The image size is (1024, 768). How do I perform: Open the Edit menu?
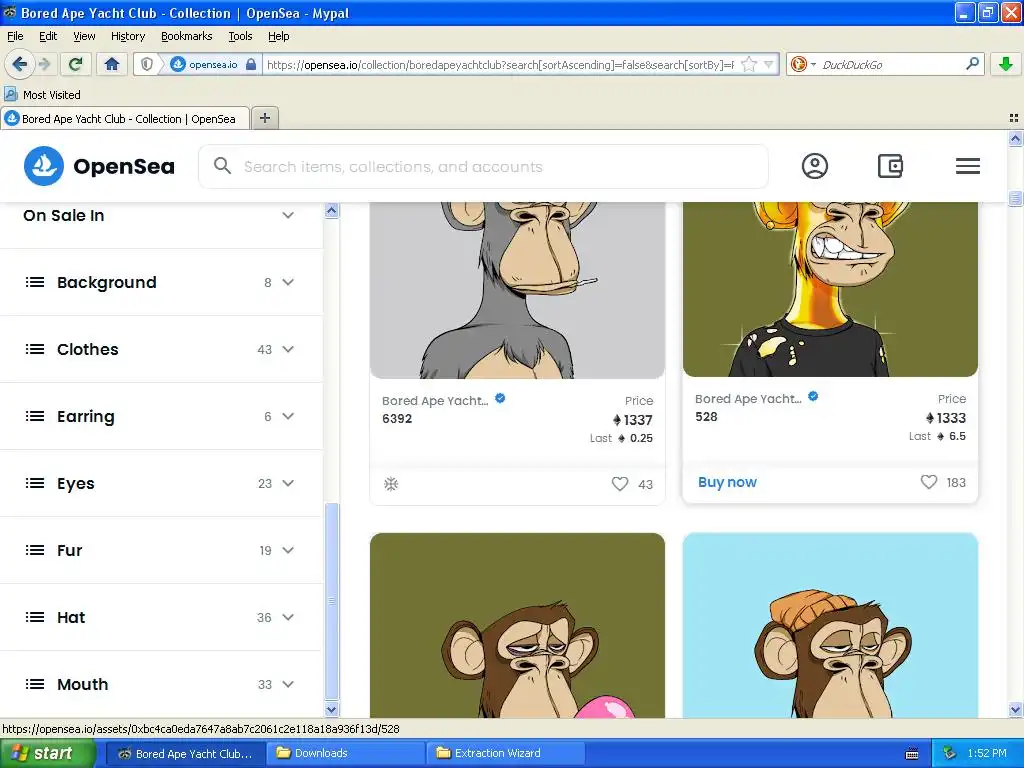(x=48, y=36)
